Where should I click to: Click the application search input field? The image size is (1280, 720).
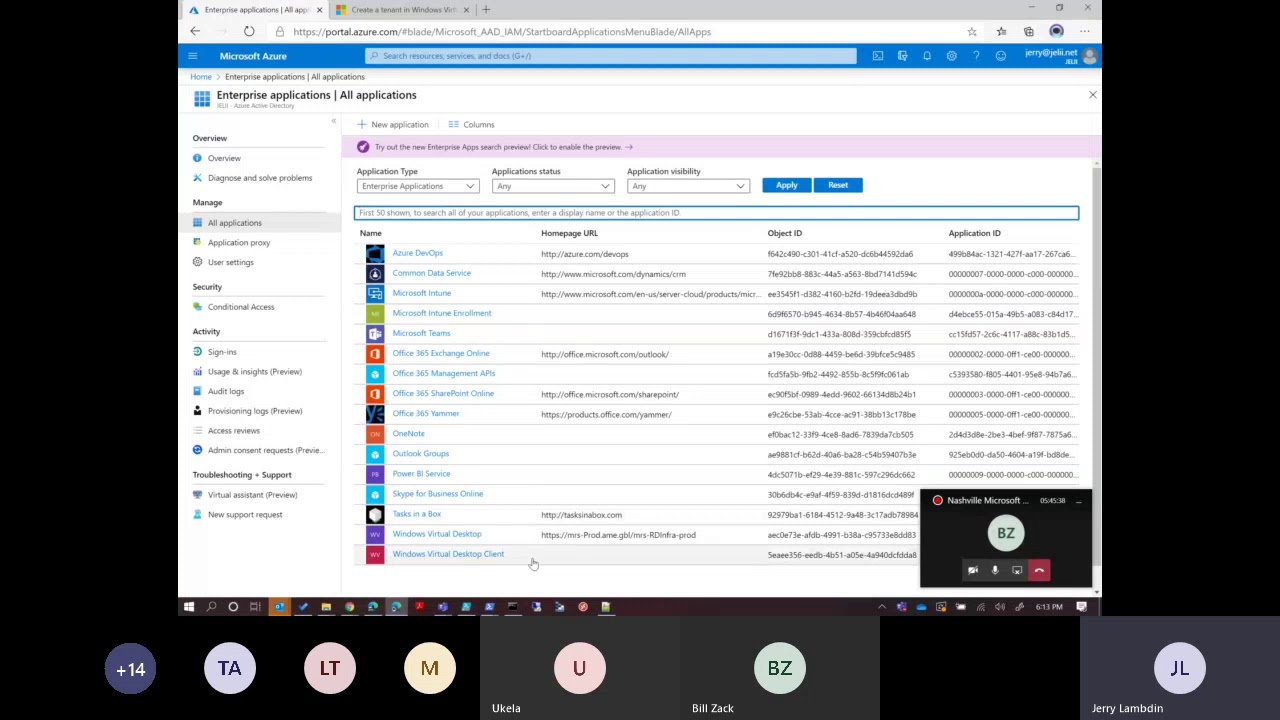tap(717, 213)
